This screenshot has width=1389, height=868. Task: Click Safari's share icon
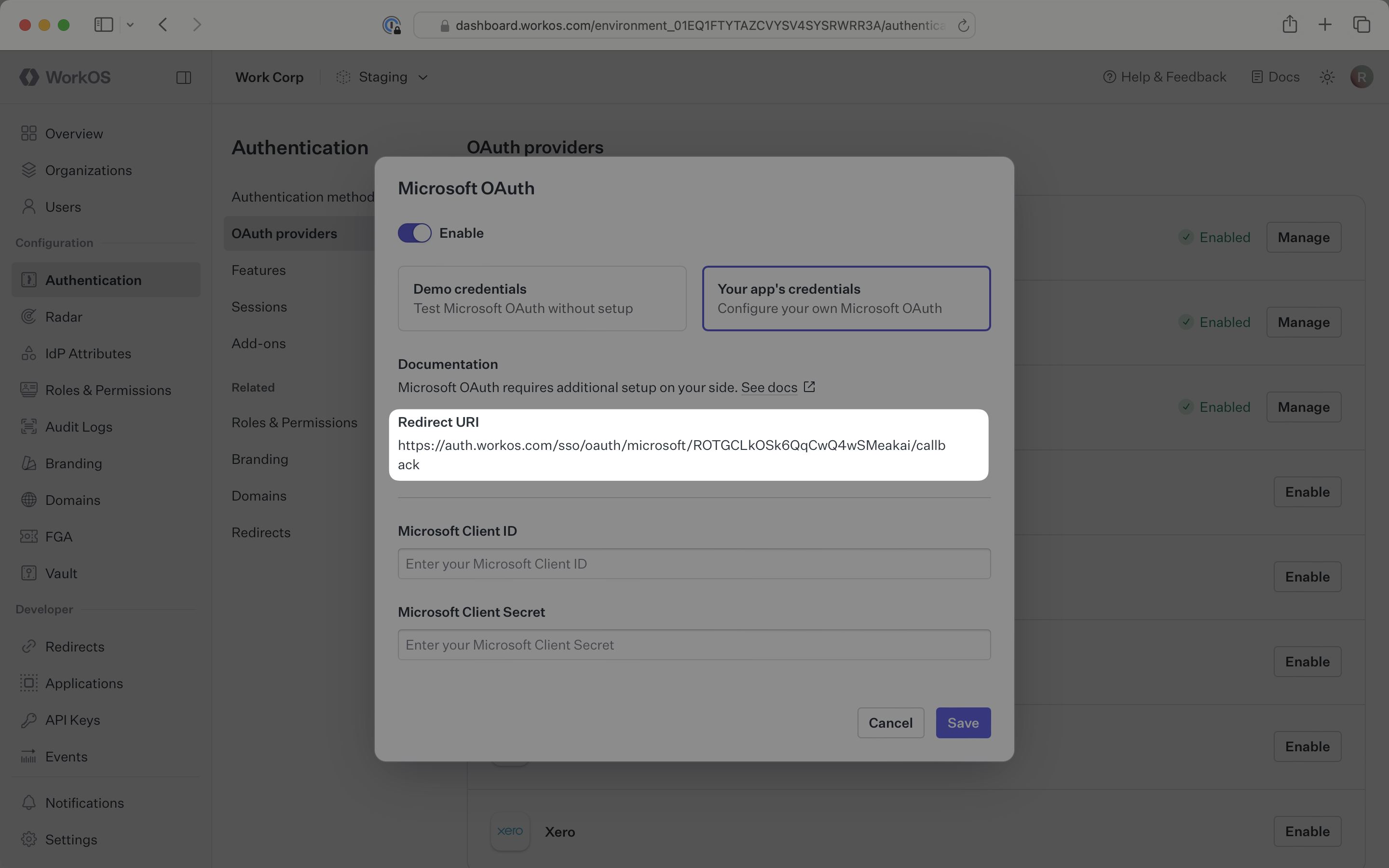click(1290, 25)
